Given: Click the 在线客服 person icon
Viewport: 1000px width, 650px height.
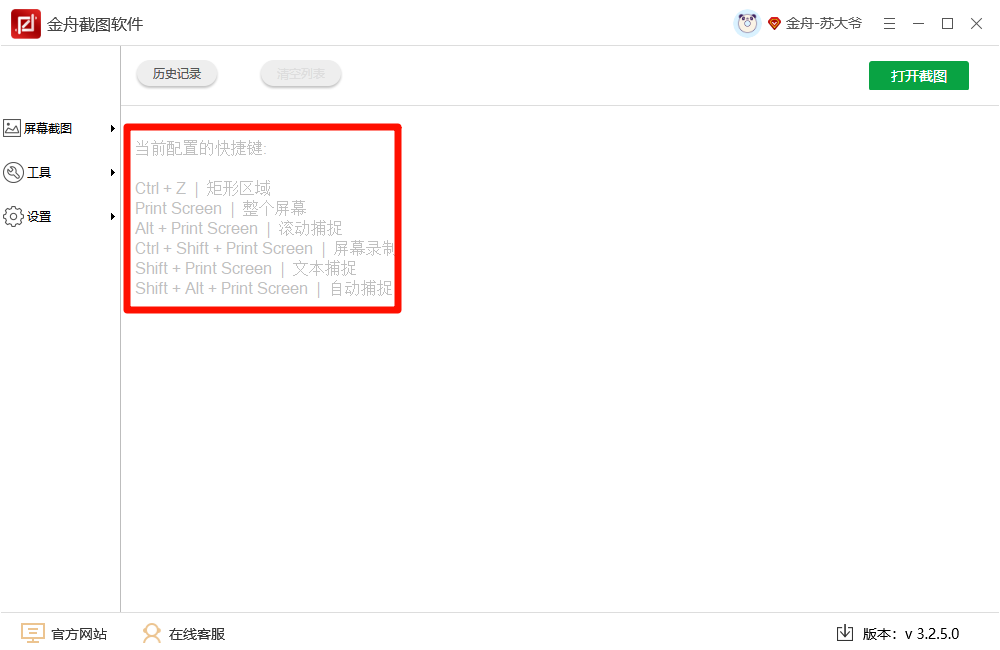Looking at the screenshot, I should pyautogui.click(x=152, y=633).
